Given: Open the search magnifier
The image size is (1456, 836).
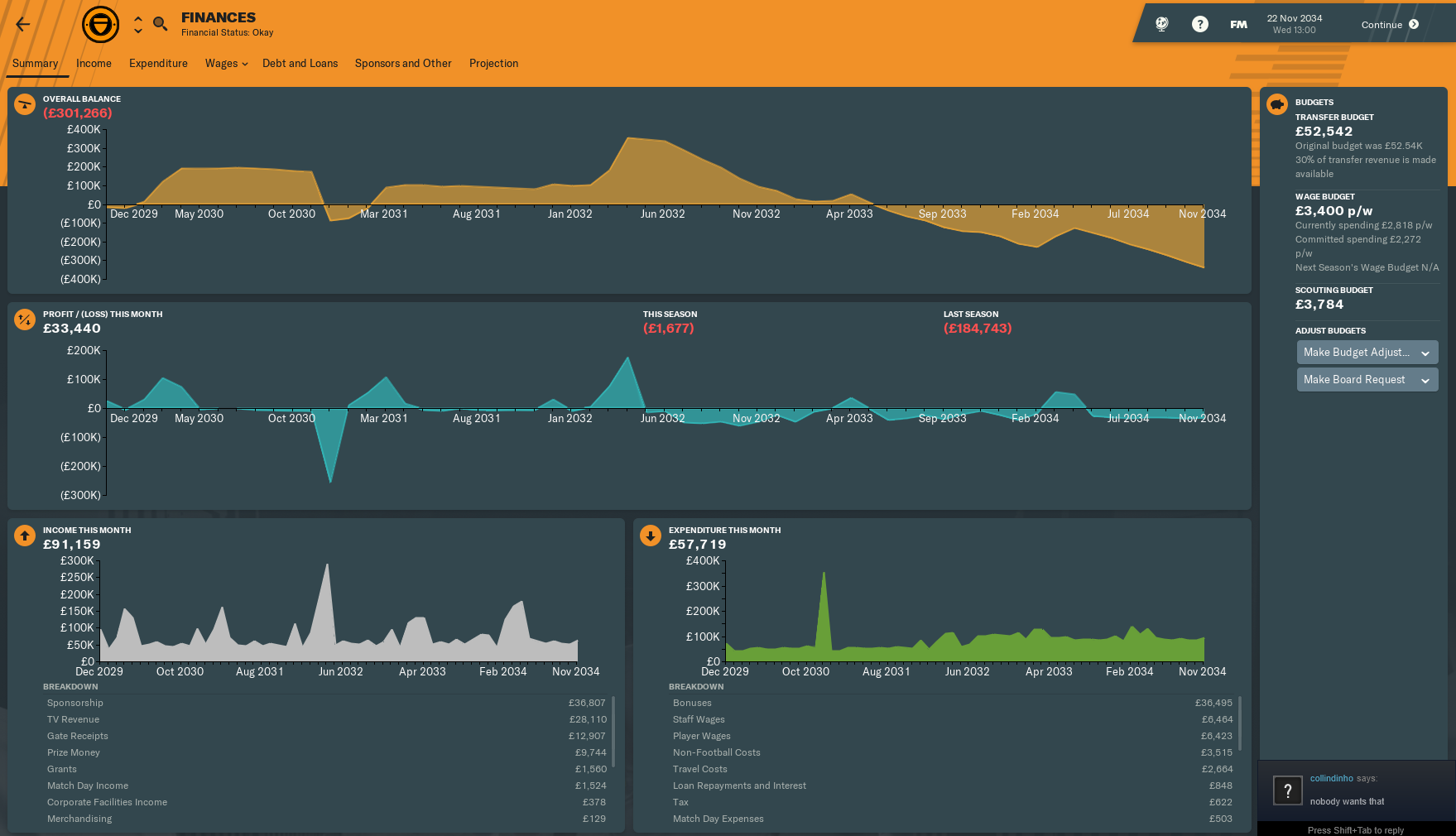Looking at the screenshot, I should [x=161, y=24].
